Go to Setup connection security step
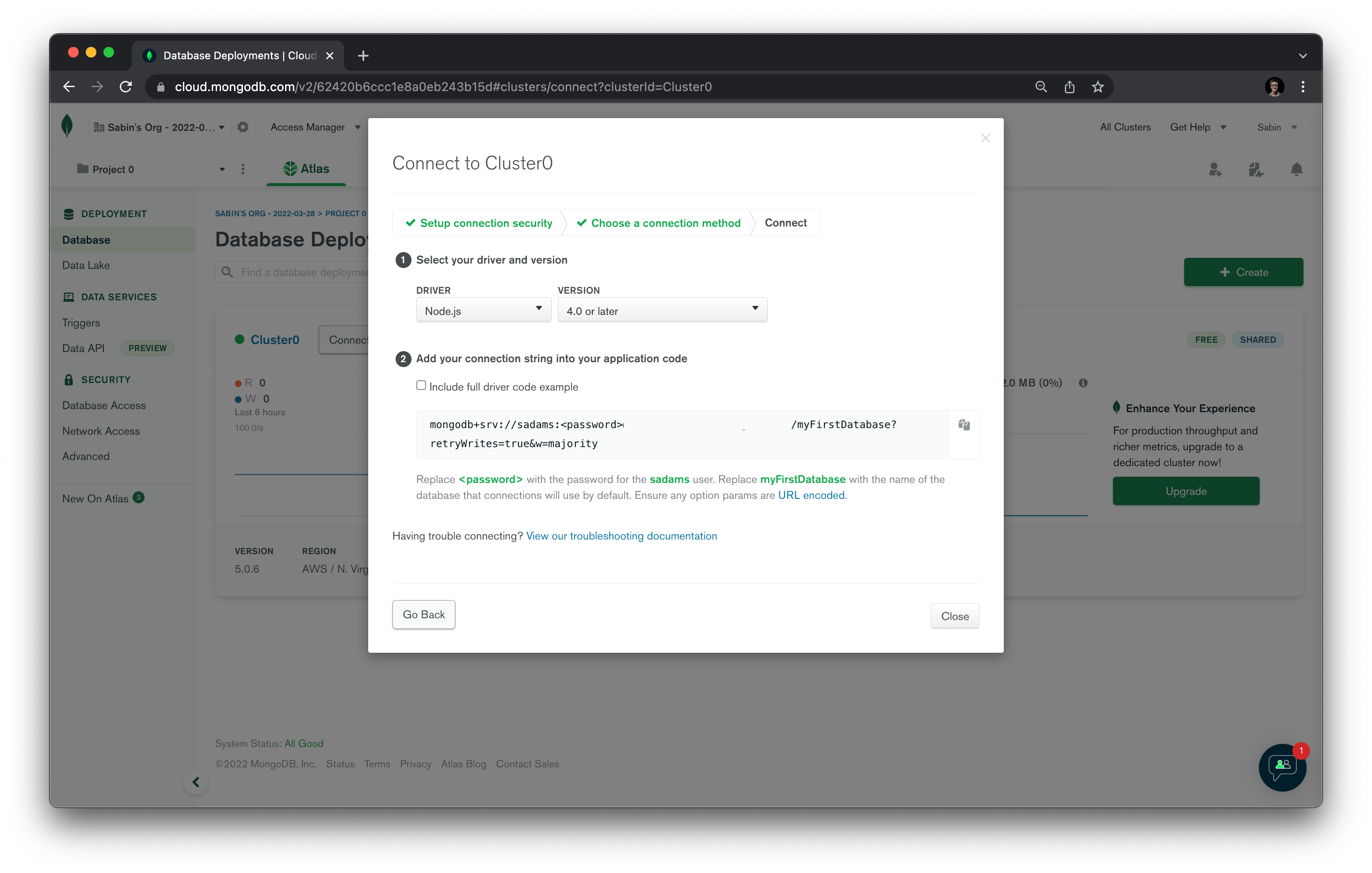The image size is (1372, 873). click(x=478, y=223)
